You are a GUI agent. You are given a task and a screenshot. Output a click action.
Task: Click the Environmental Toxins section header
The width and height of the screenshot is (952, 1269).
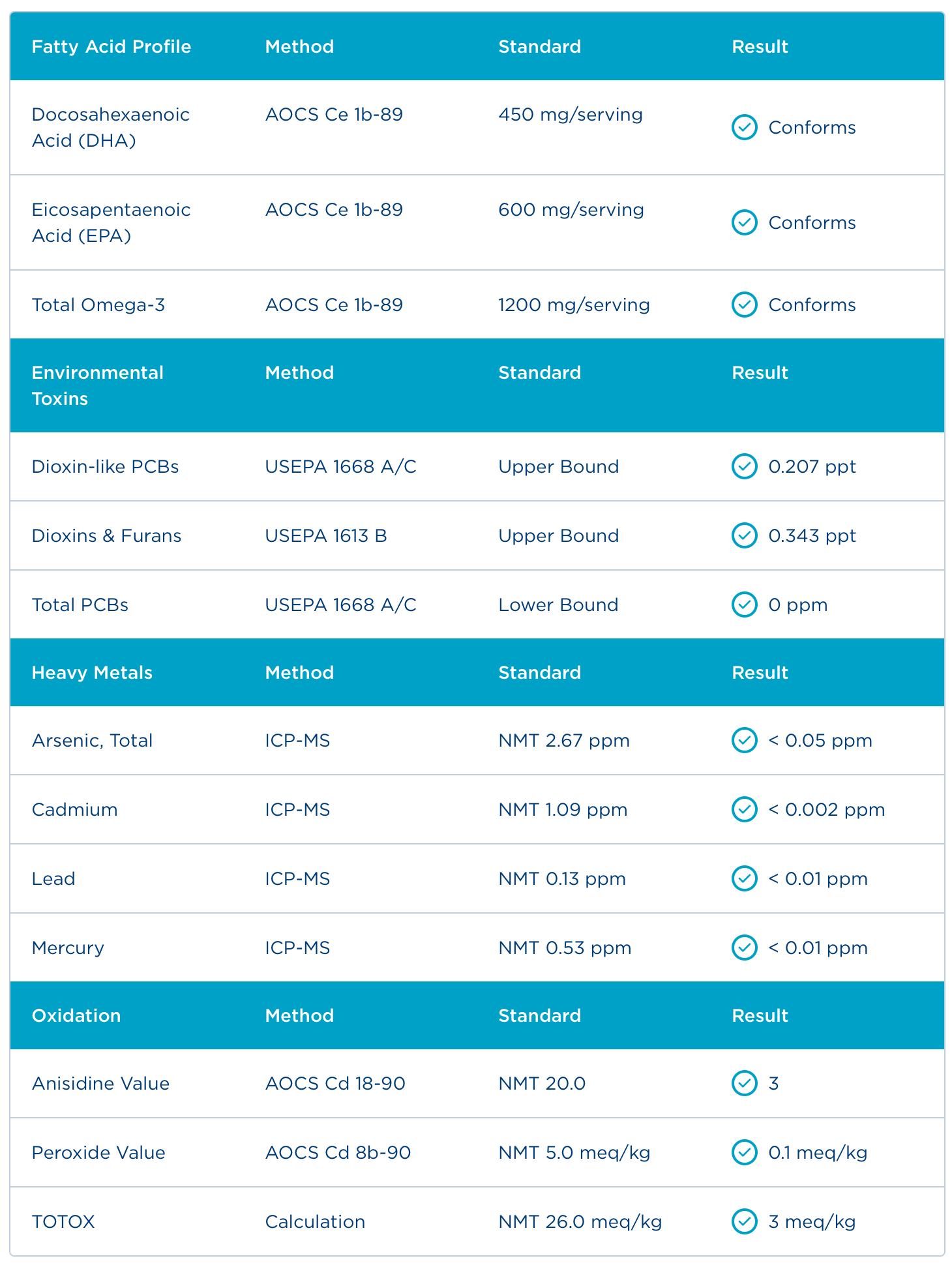[x=98, y=385]
